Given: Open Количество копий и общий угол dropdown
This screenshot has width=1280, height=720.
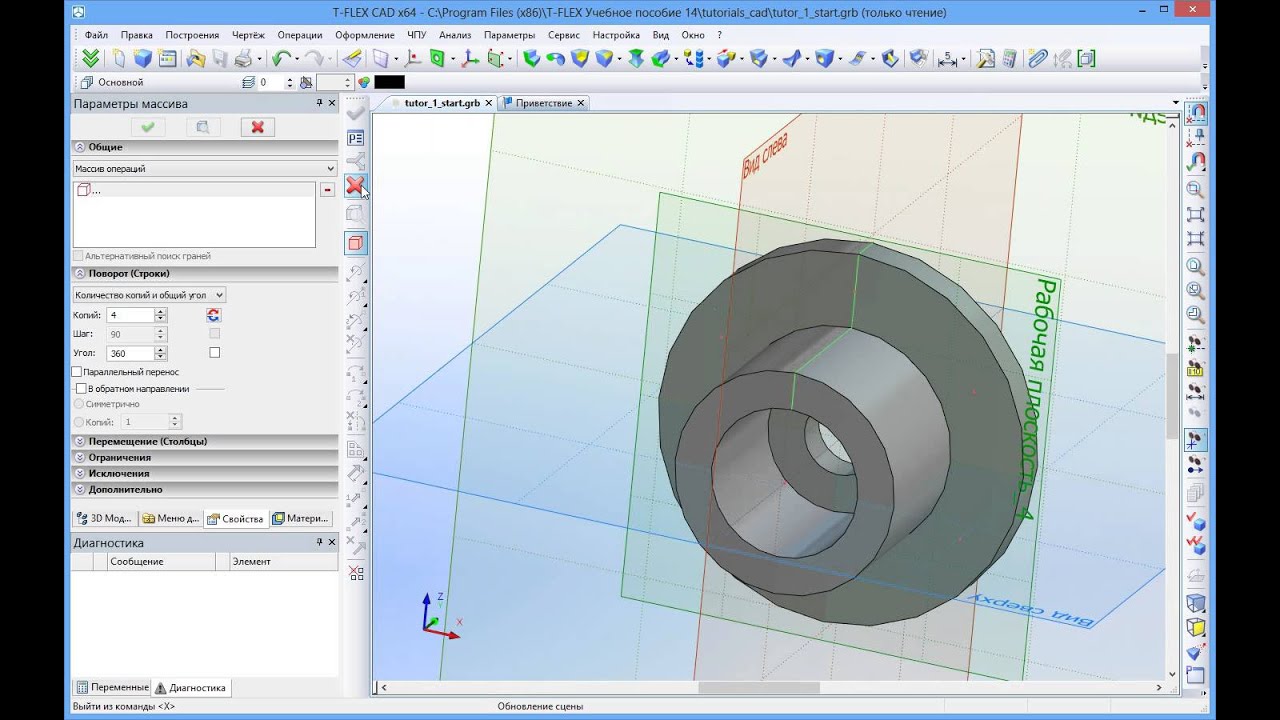Looking at the screenshot, I should [149, 295].
